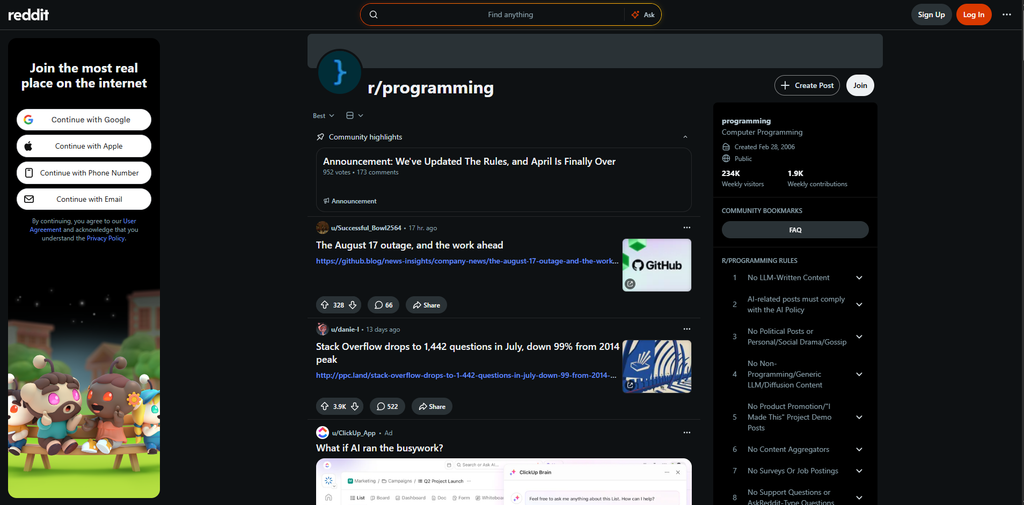Open post titled The August 17 outage

pos(409,245)
